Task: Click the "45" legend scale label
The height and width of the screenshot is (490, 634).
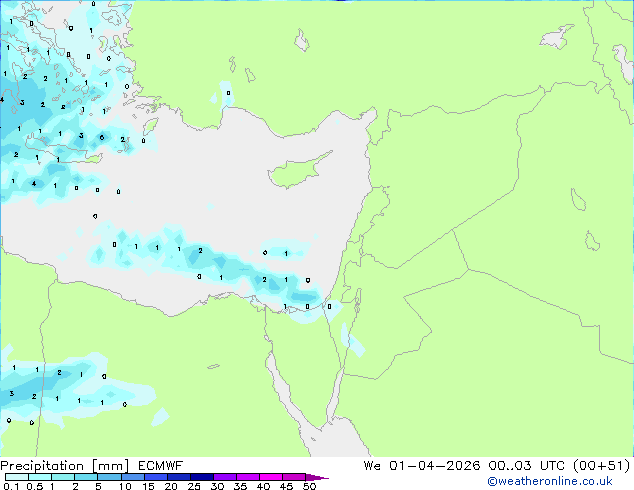Action: coord(286,486)
